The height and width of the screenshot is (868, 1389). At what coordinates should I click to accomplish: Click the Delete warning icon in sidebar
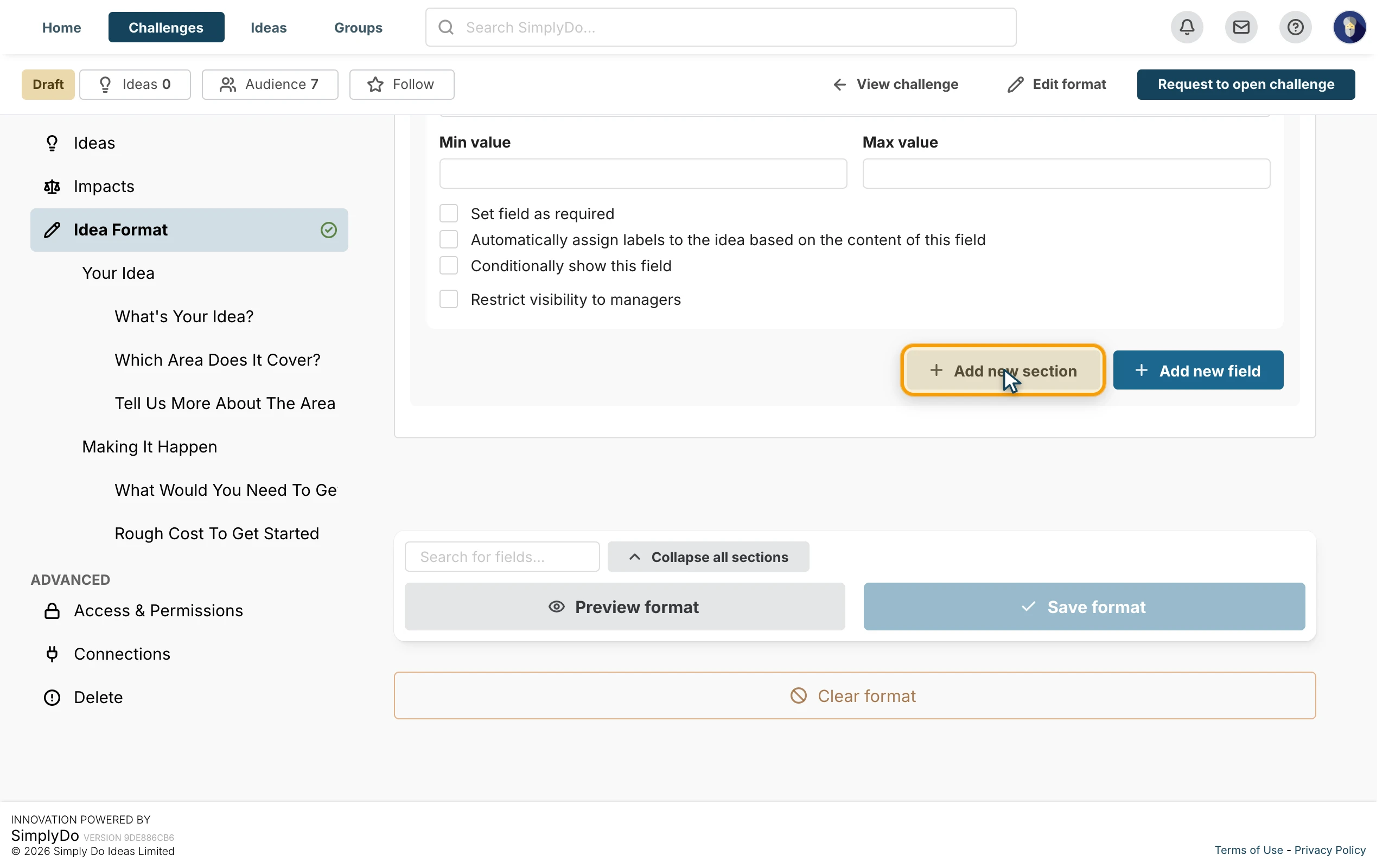coord(52,698)
